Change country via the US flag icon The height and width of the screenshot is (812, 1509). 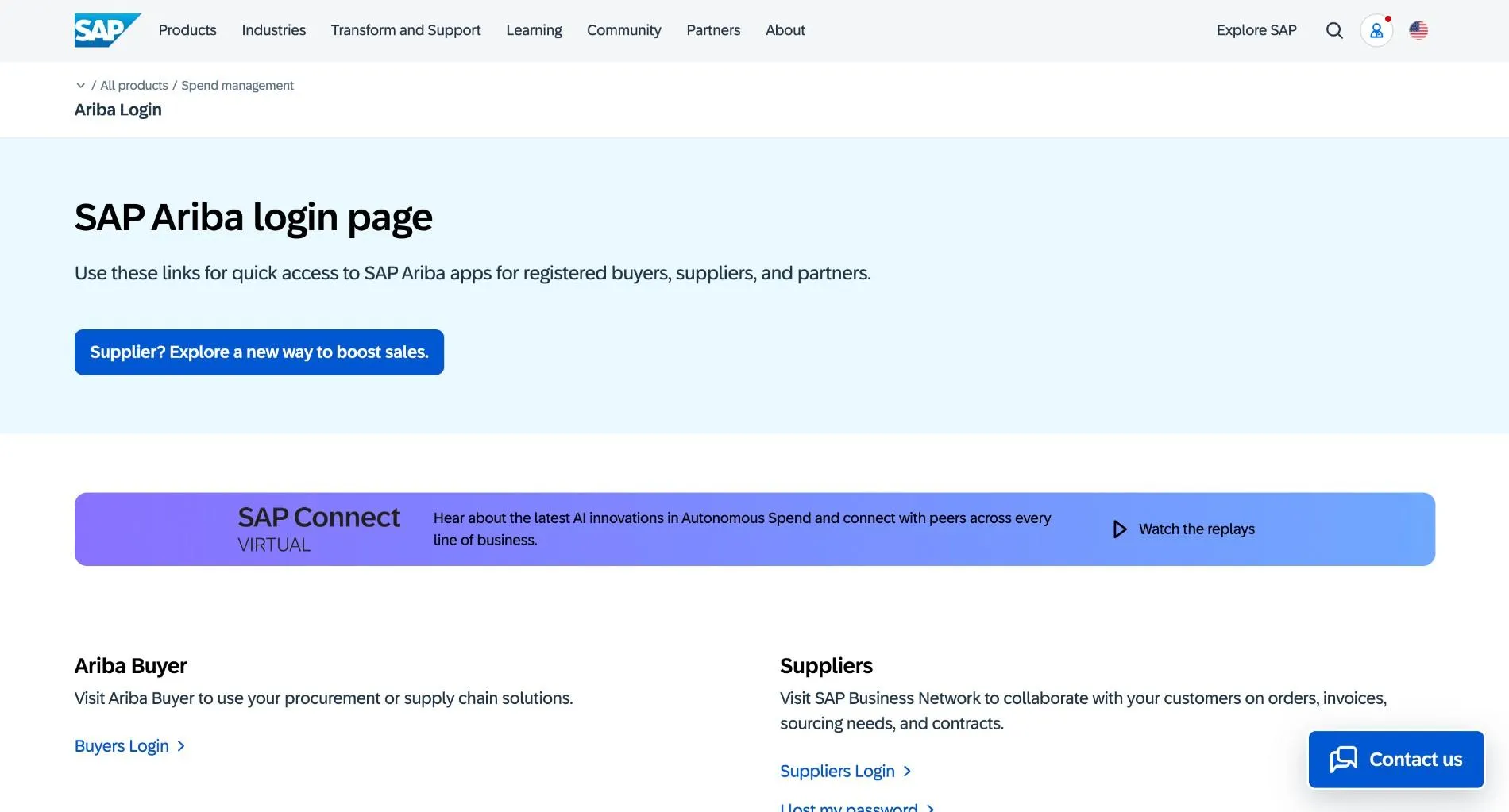pyautogui.click(x=1418, y=30)
